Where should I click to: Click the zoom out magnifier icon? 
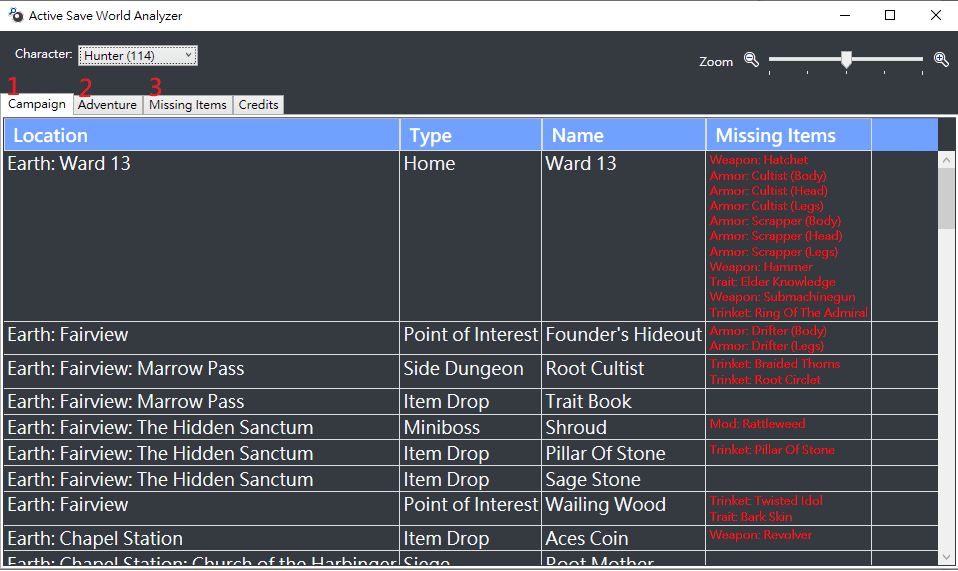[x=751, y=59]
